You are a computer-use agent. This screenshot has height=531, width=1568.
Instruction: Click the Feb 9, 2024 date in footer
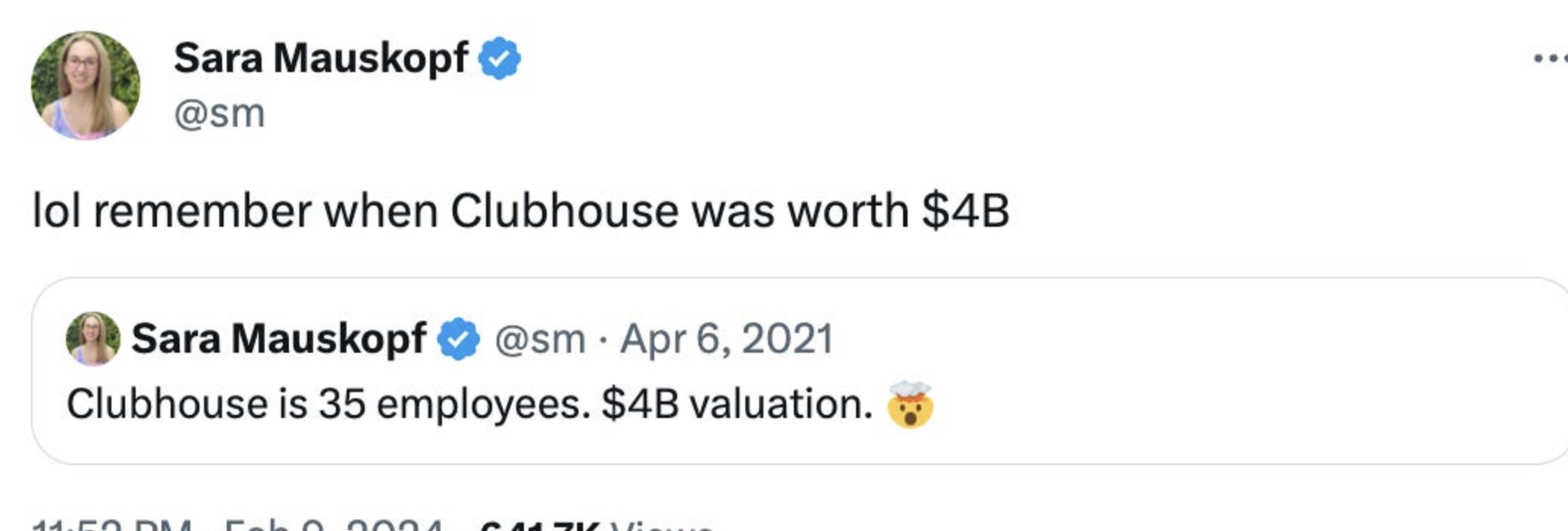coord(334,525)
